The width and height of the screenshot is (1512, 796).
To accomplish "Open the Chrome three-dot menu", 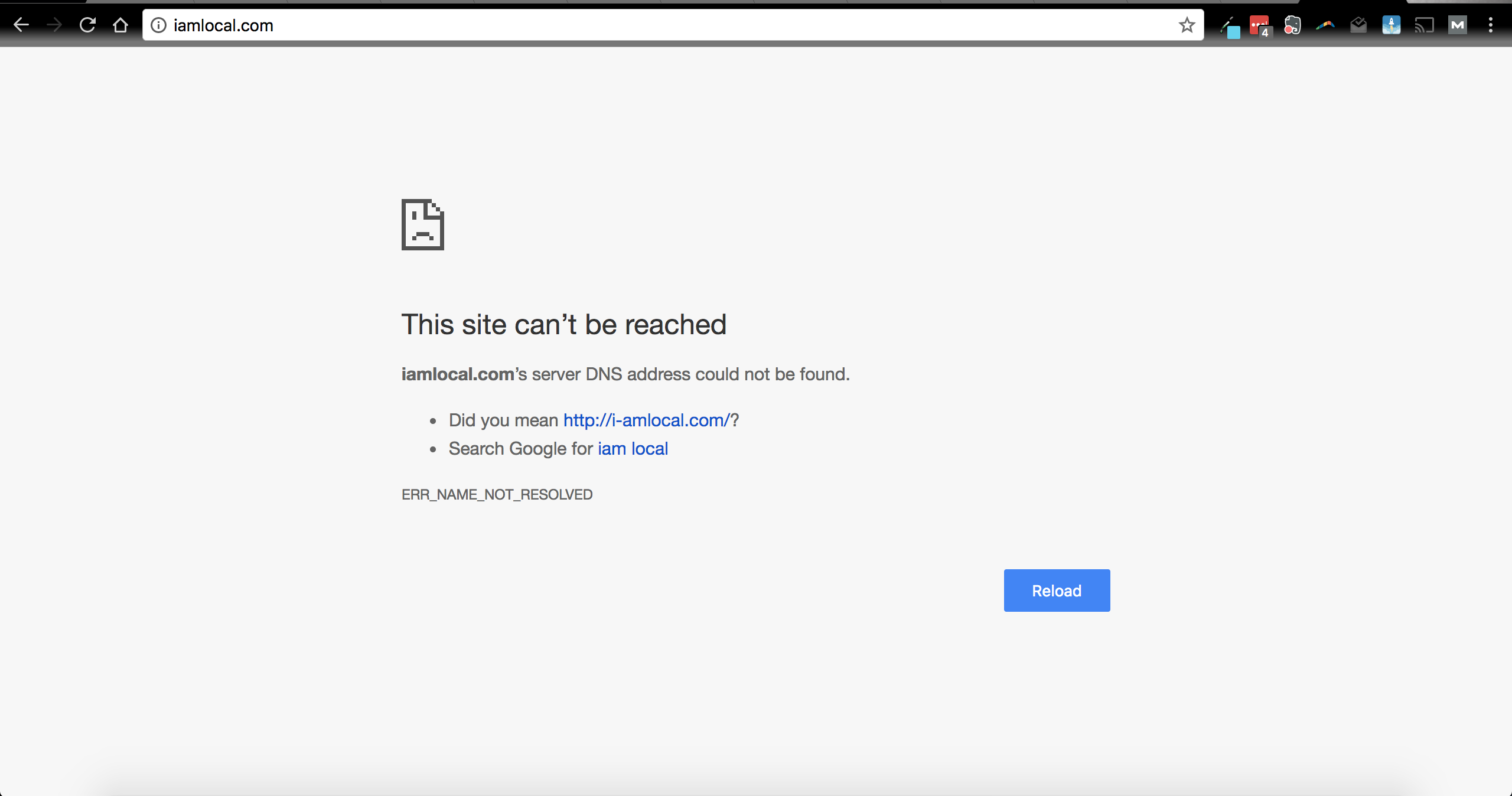I will point(1491,25).
